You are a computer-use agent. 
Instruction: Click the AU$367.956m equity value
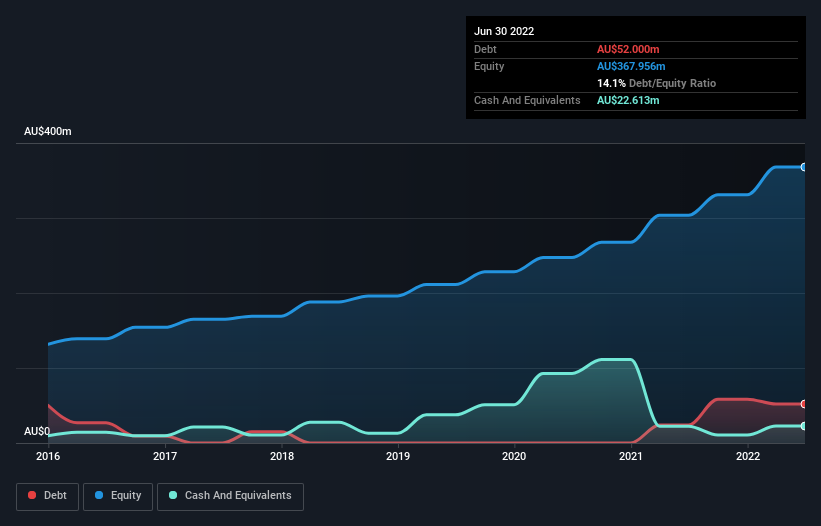coord(631,66)
